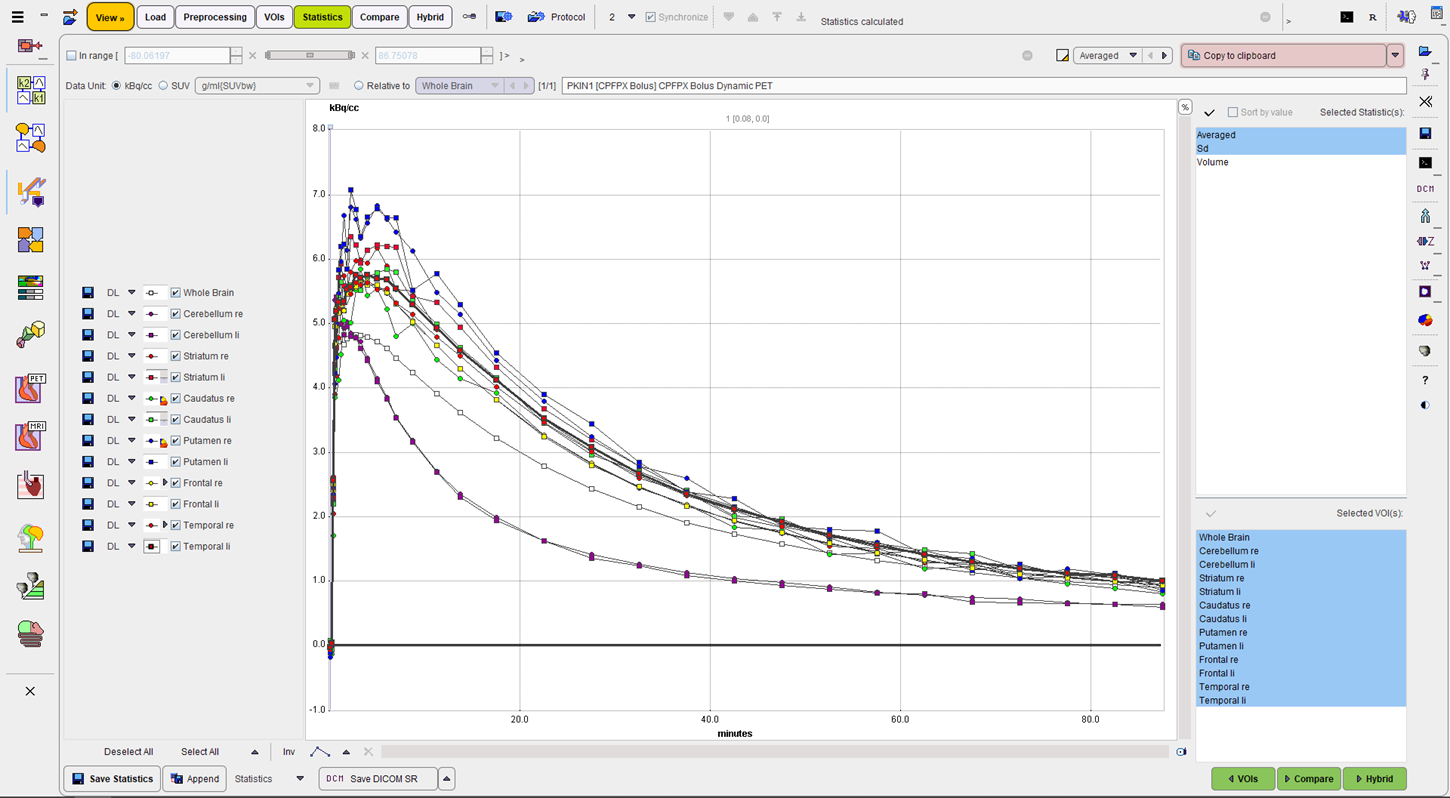Open the DL dropdown for Temporal re
1450x798 pixels.
click(131, 525)
